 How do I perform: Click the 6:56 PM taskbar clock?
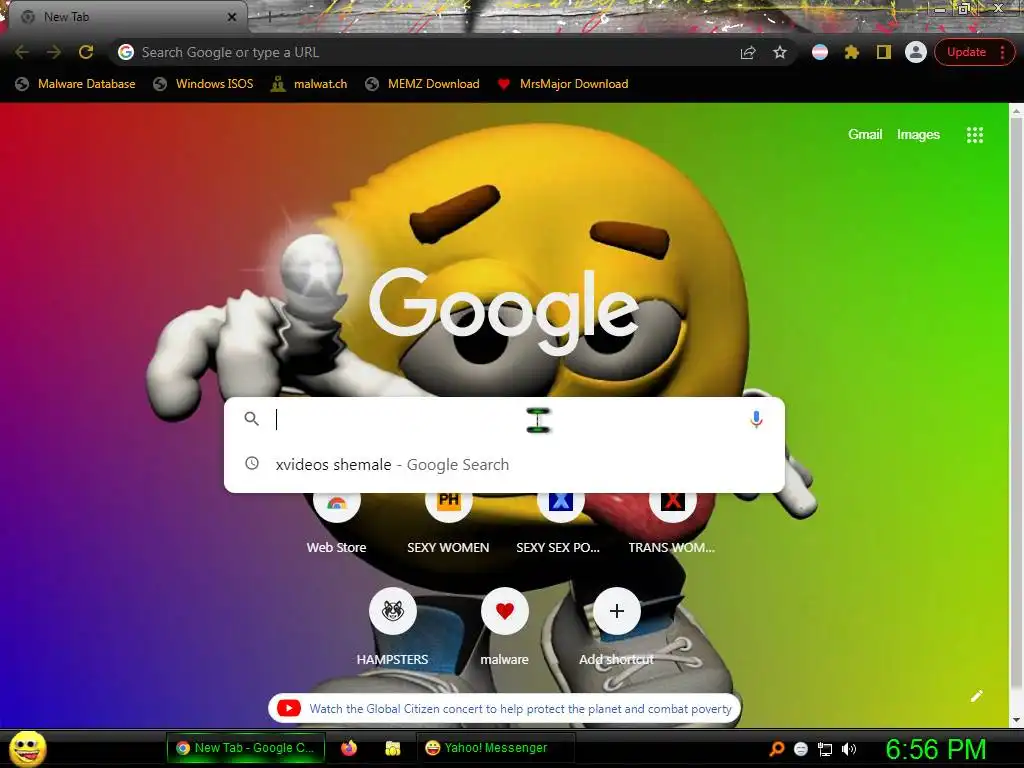935,749
